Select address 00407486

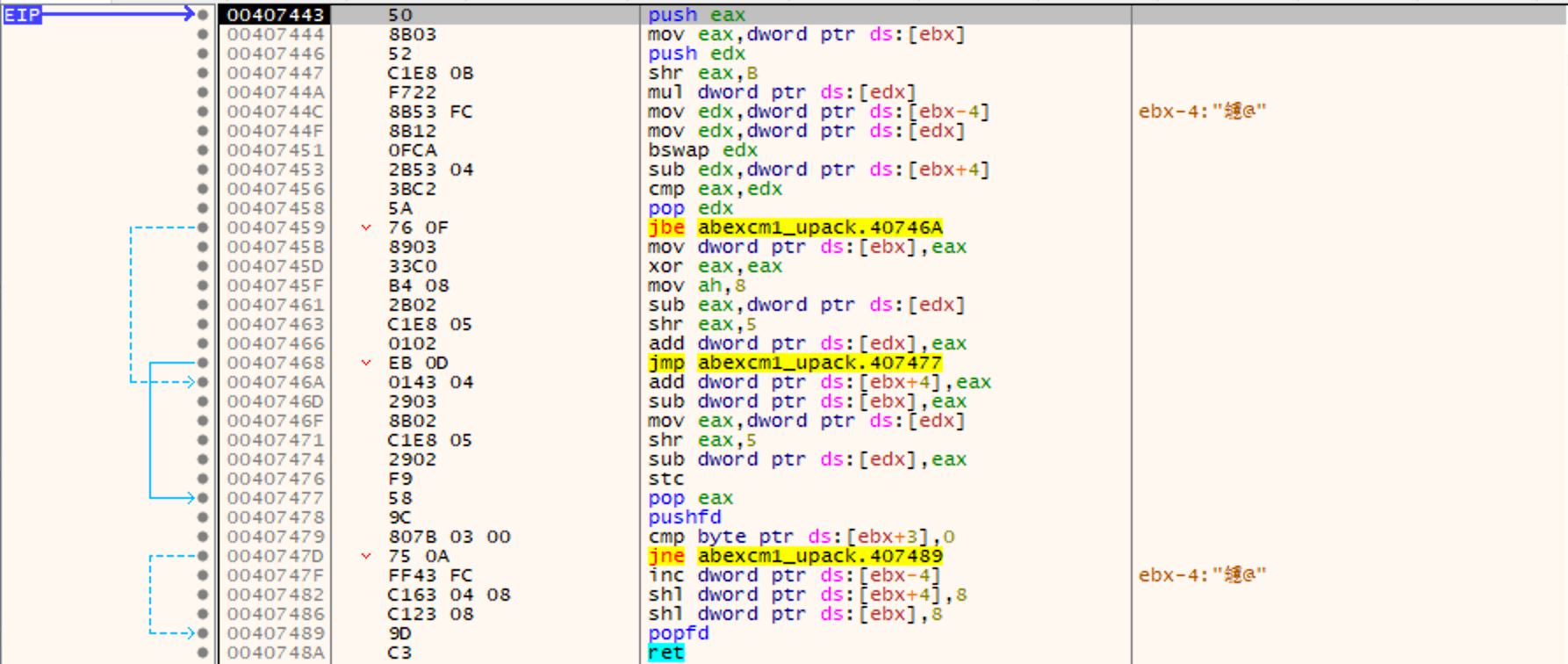pyautogui.click(x=276, y=614)
